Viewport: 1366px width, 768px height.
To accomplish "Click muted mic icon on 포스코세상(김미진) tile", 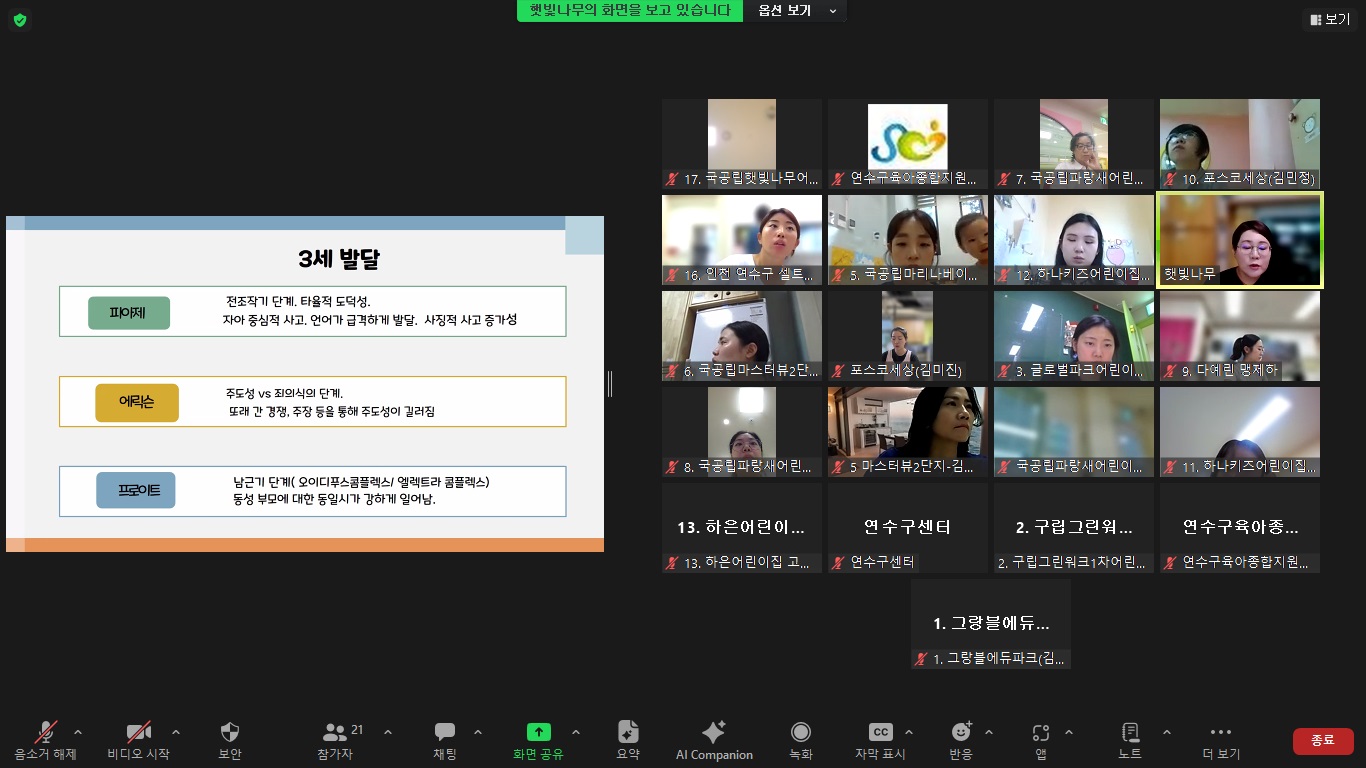I will coord(838,372).
